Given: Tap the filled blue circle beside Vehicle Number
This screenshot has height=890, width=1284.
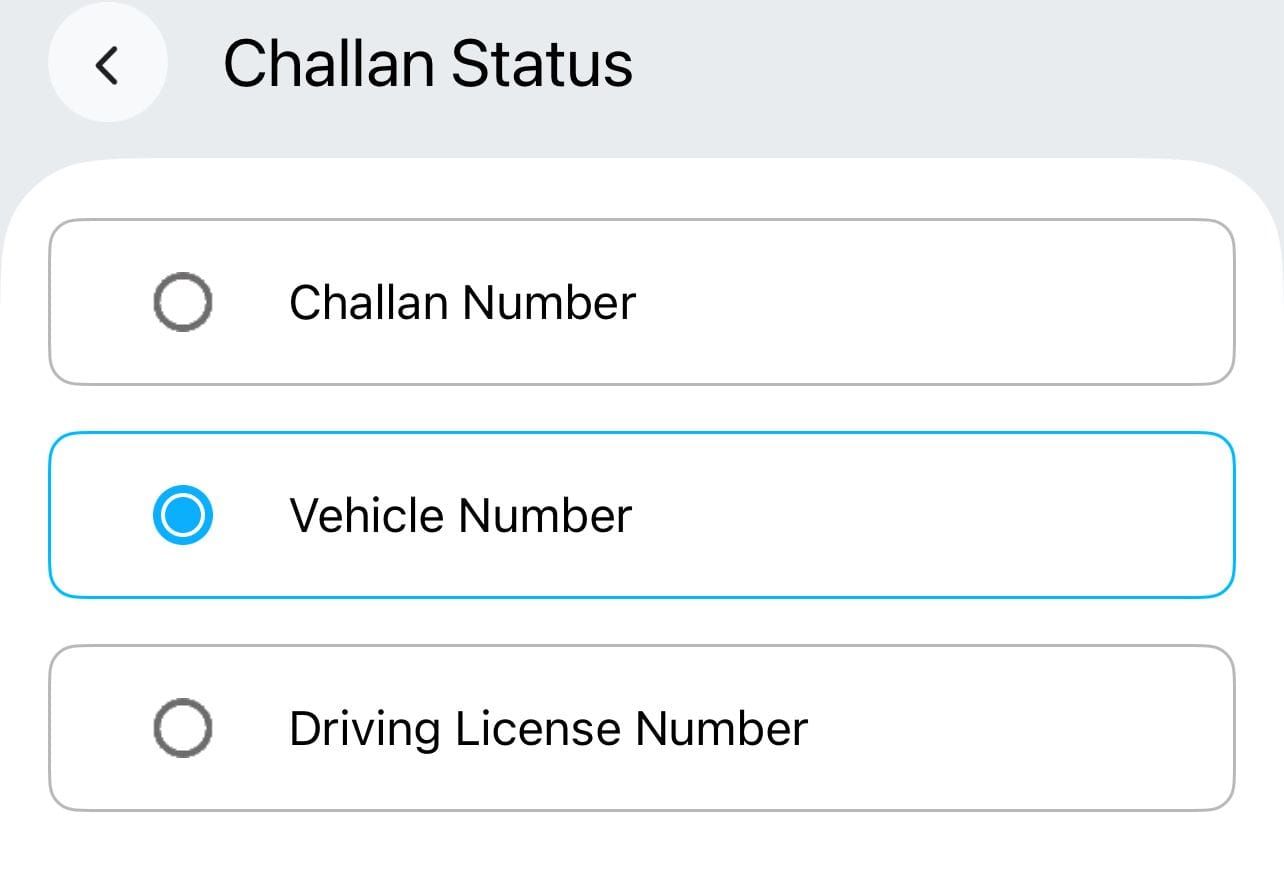Looking at the screenshot, I should coord(181,515).
